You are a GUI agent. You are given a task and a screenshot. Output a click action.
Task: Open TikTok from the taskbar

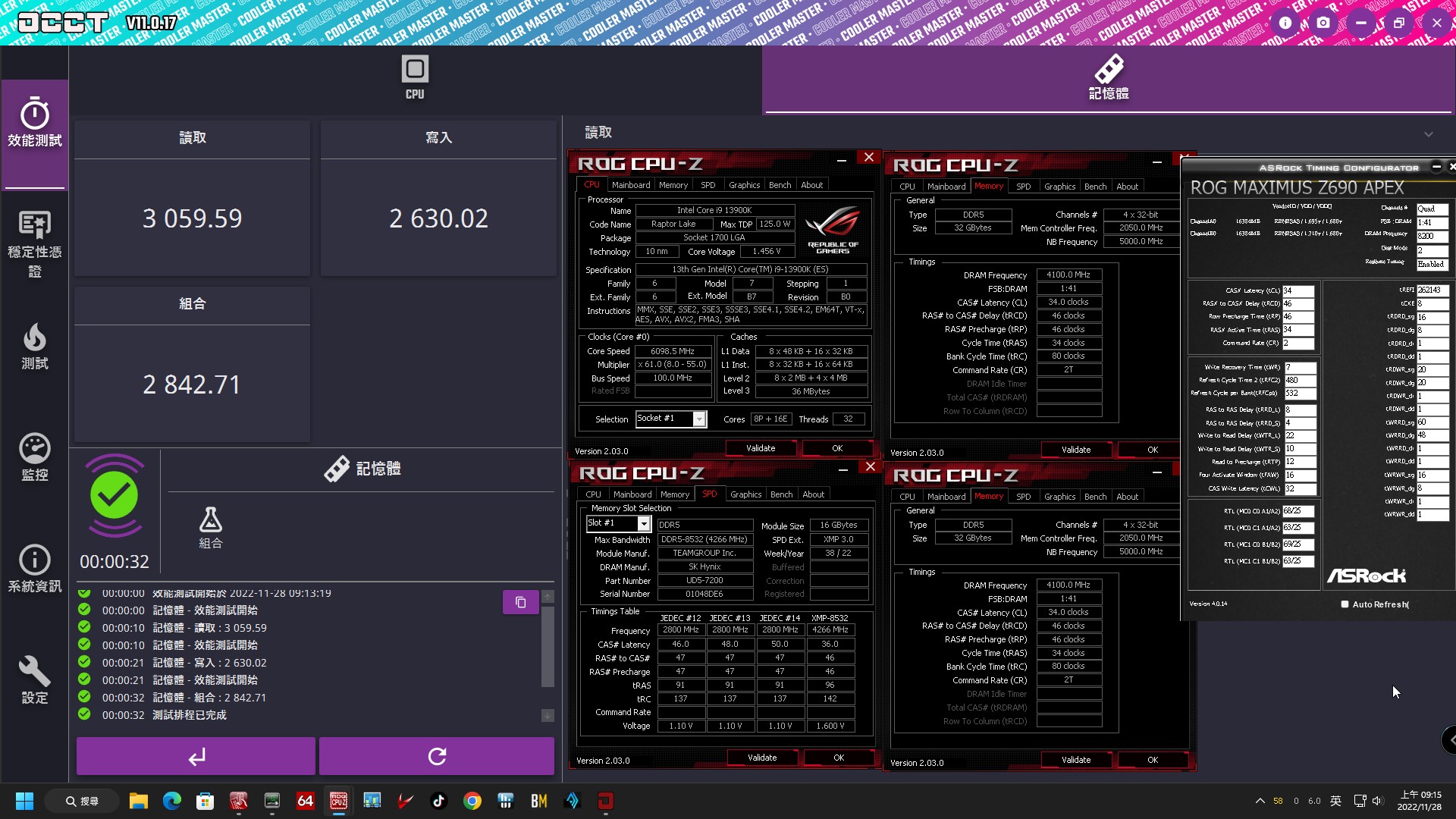pos(438,801)
